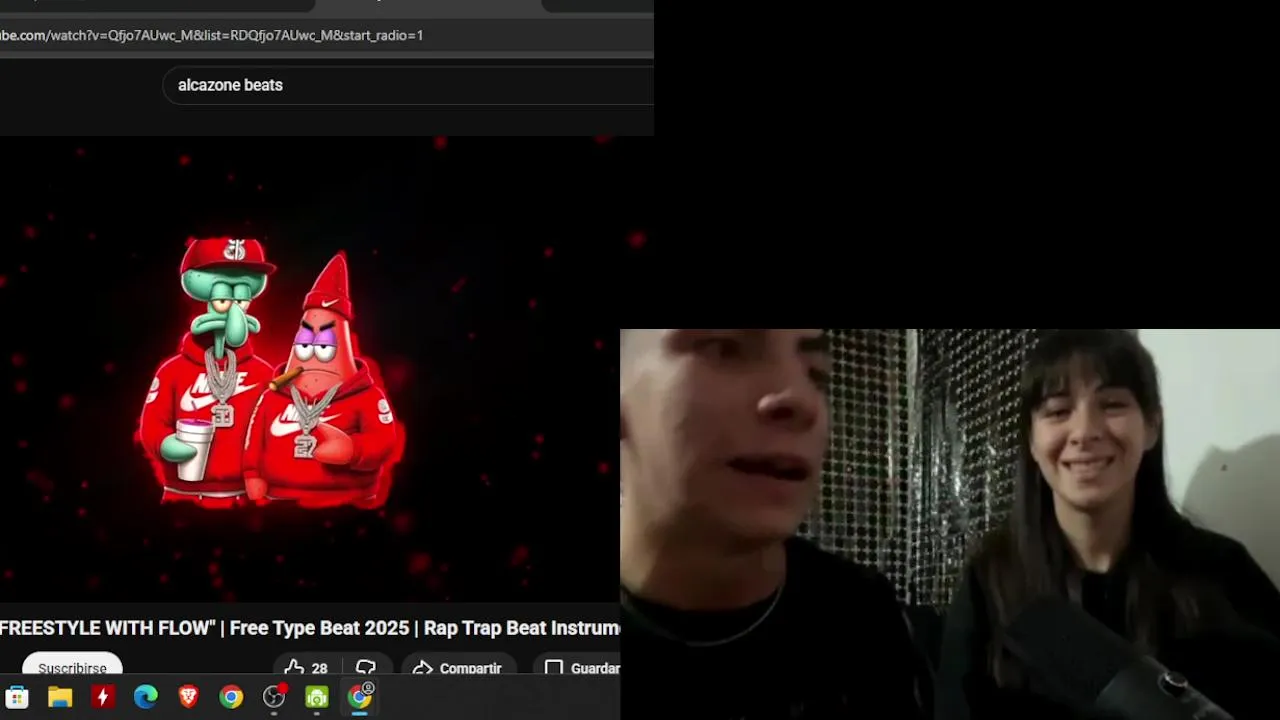Open the green Android emulator app
This screenshot has width=1280, height=720.
point(317,697)
